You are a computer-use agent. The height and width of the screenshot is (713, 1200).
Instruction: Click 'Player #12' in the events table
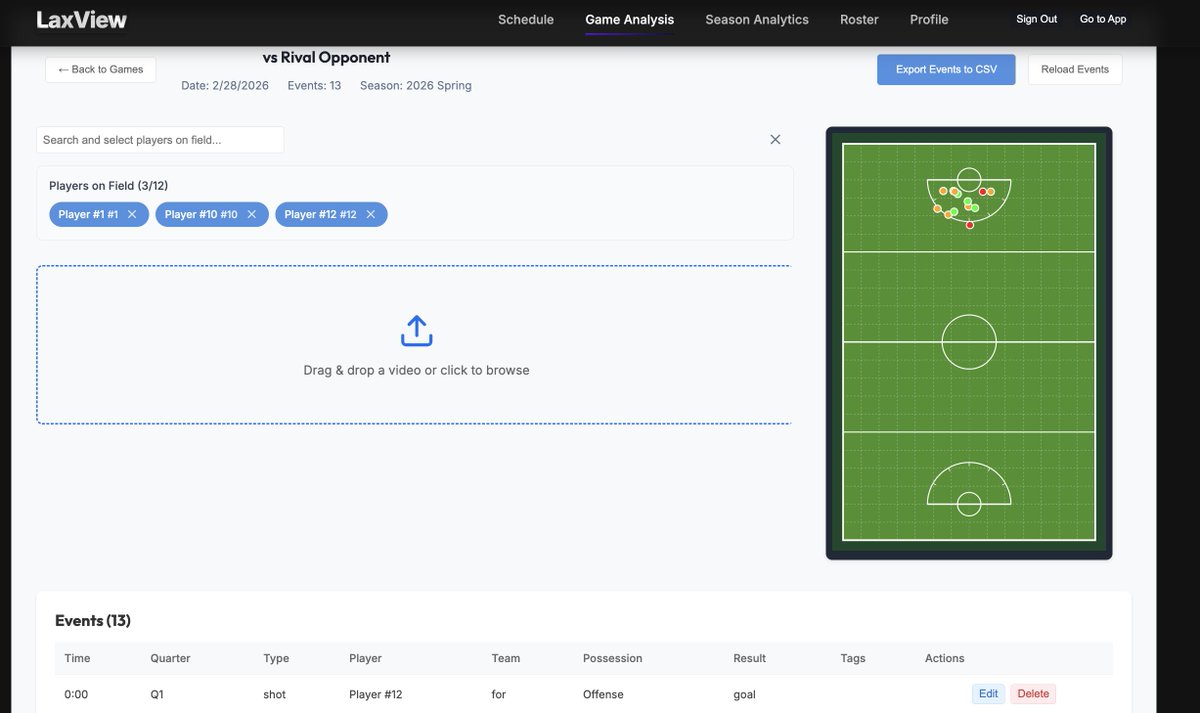[x=376, y=694]
